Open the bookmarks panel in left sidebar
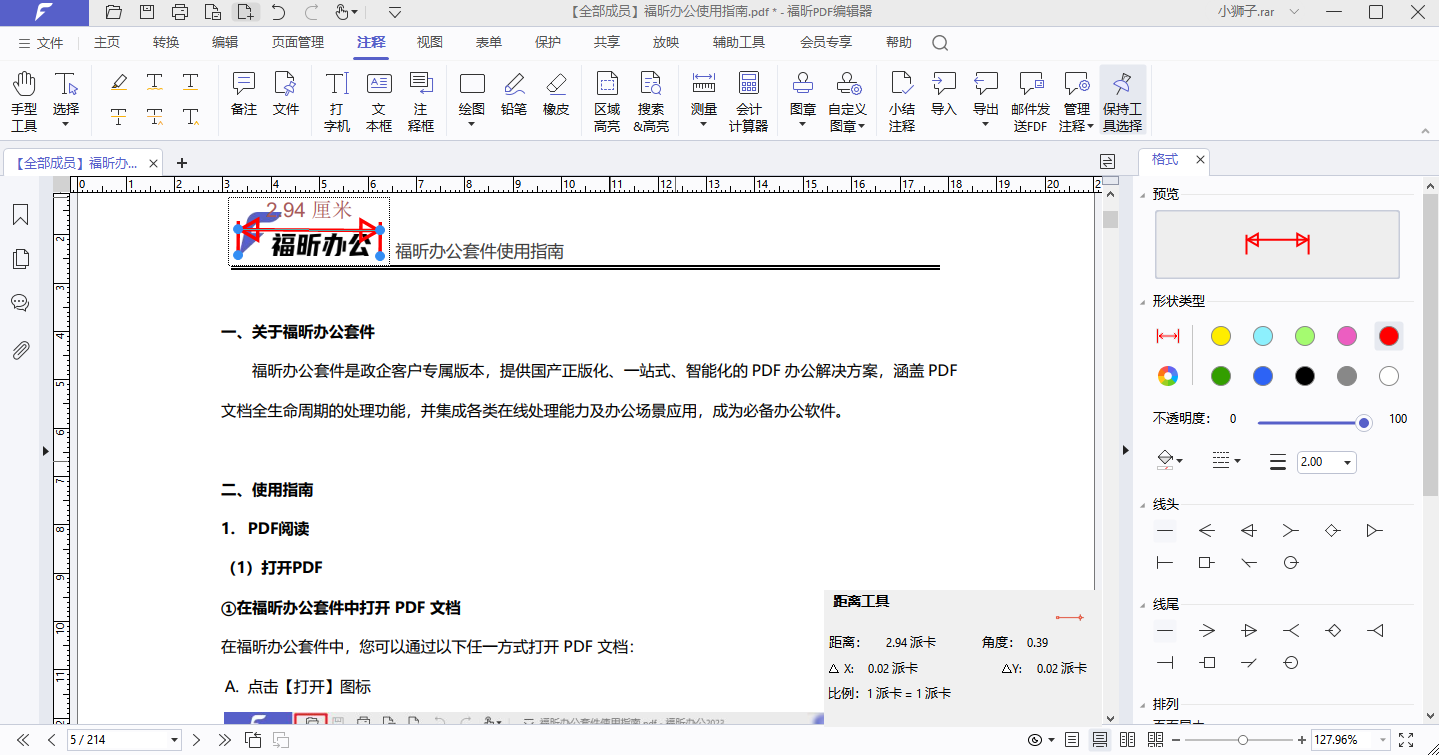The image size is (1439, 755). point(20,215)
